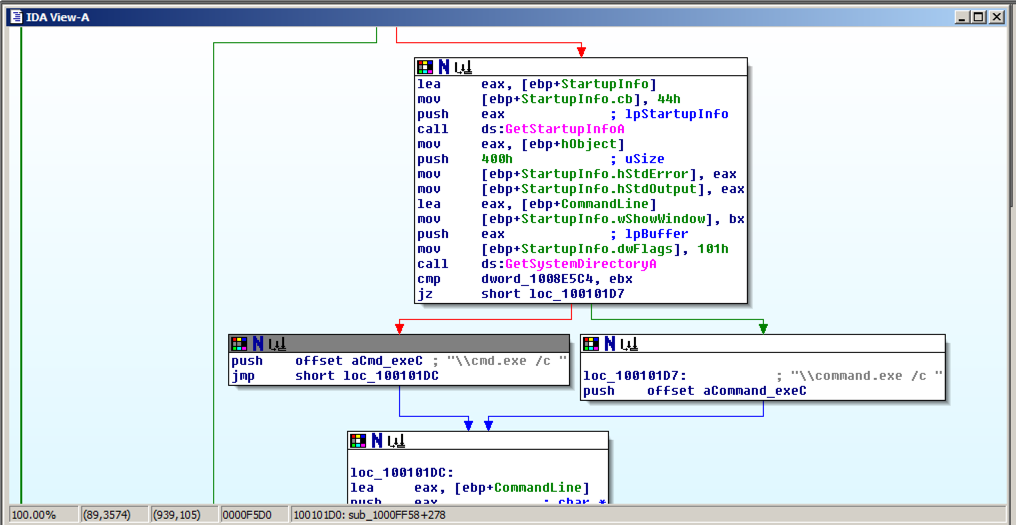
Task: Click the StartupInfo.hStdError mov line
Action: coord(577,174)
